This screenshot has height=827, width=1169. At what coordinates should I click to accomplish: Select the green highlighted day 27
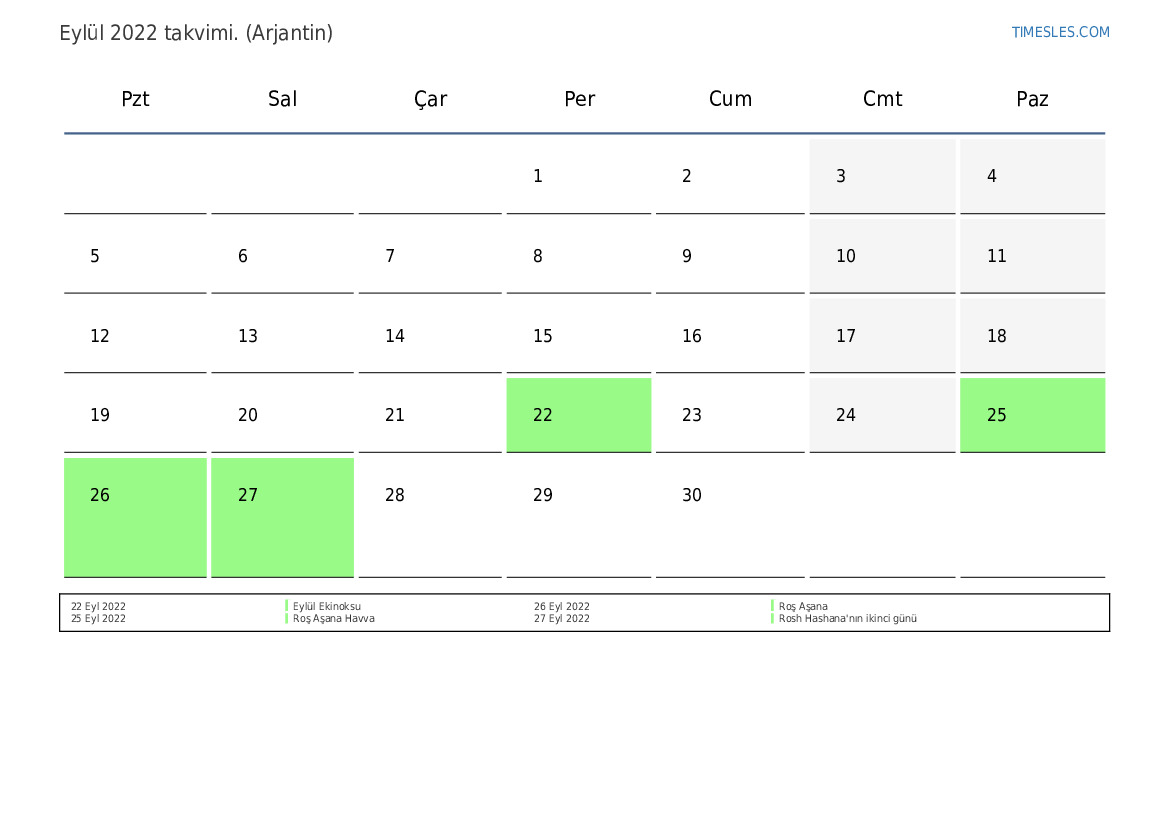283,517
